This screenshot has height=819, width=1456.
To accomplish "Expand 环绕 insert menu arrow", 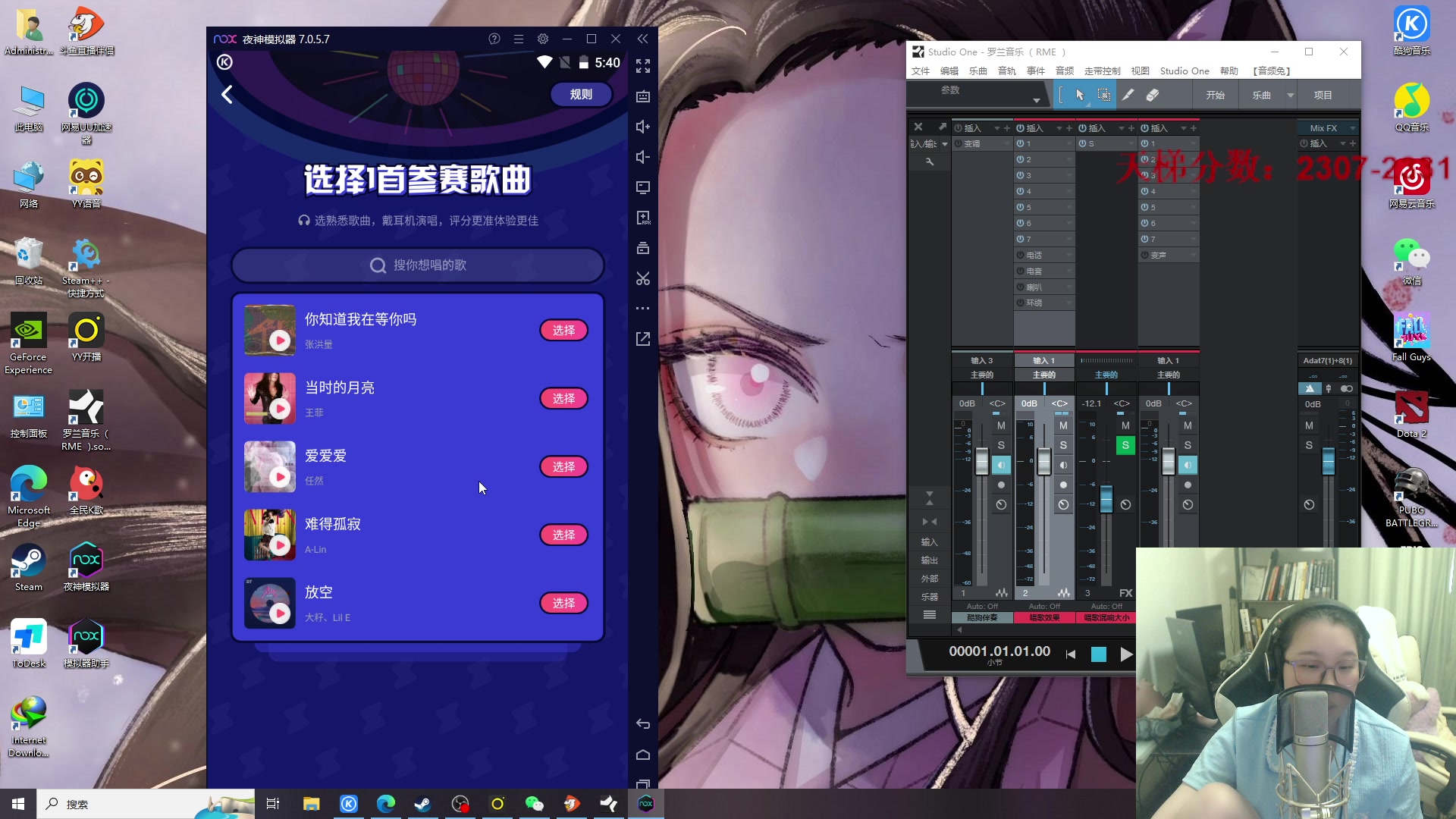I will click(x=1069, y=303).
